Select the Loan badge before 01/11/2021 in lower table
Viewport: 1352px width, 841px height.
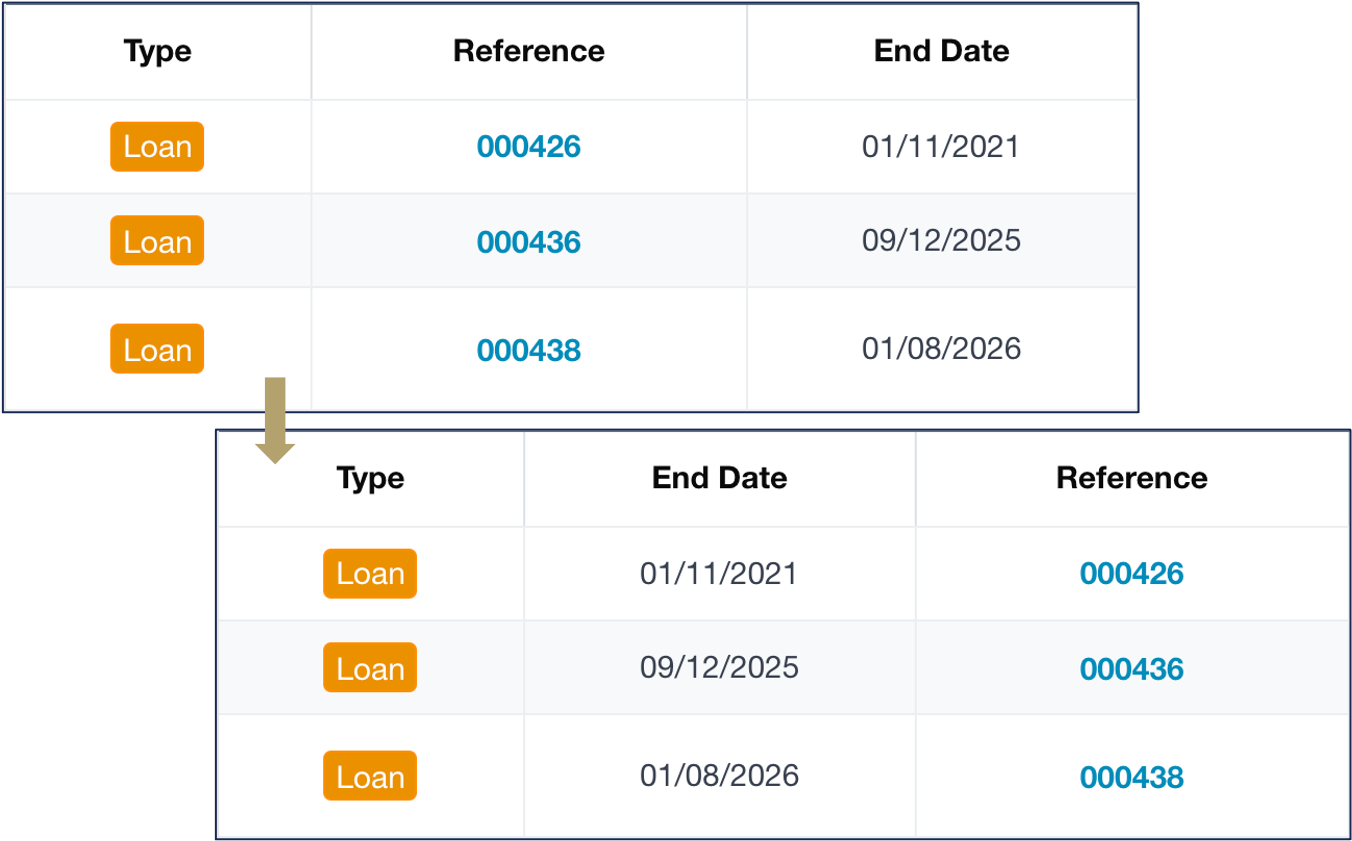tap(370, 574)
